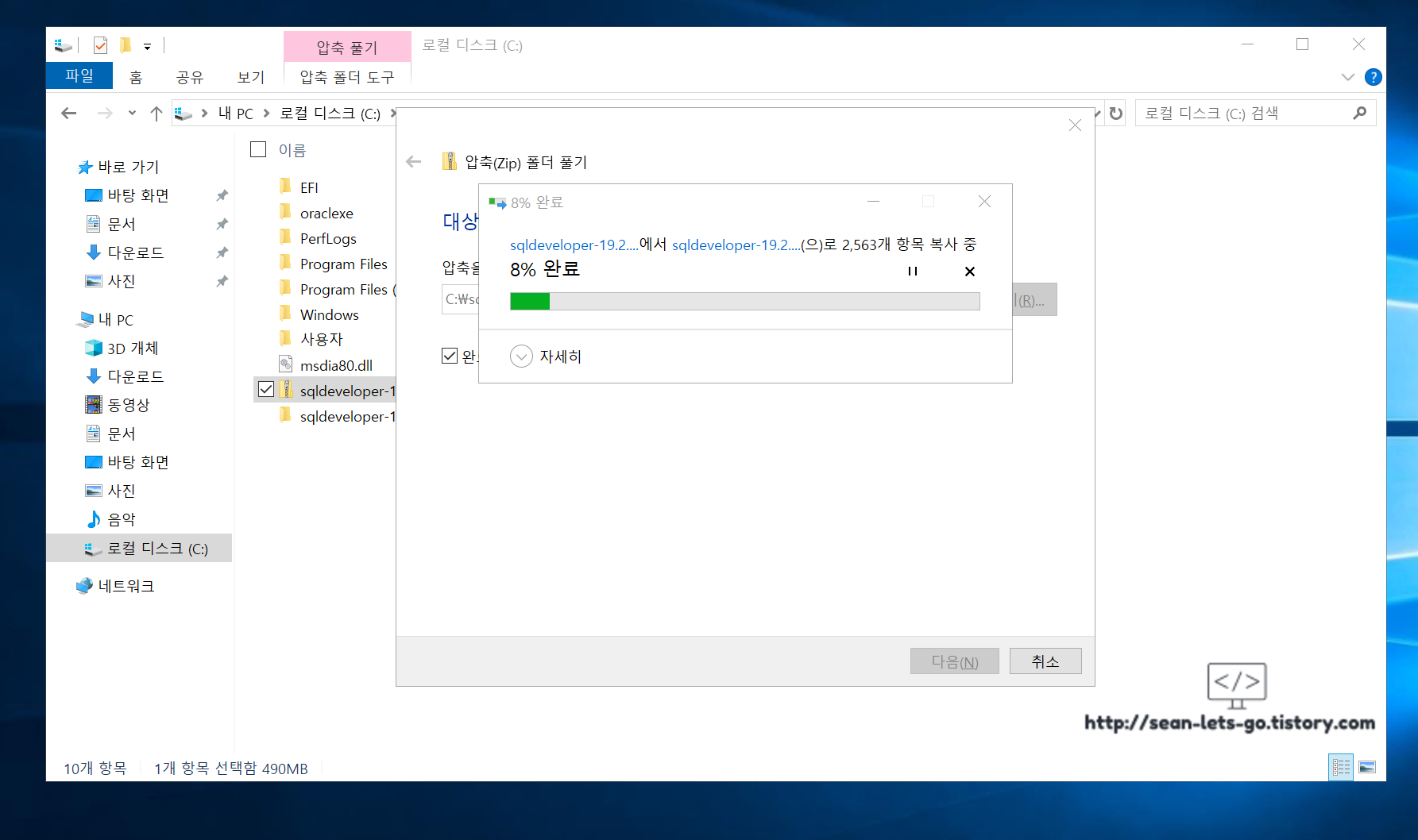Close the 압축(Zip) 폴더 풀기 wizard

1075,125
